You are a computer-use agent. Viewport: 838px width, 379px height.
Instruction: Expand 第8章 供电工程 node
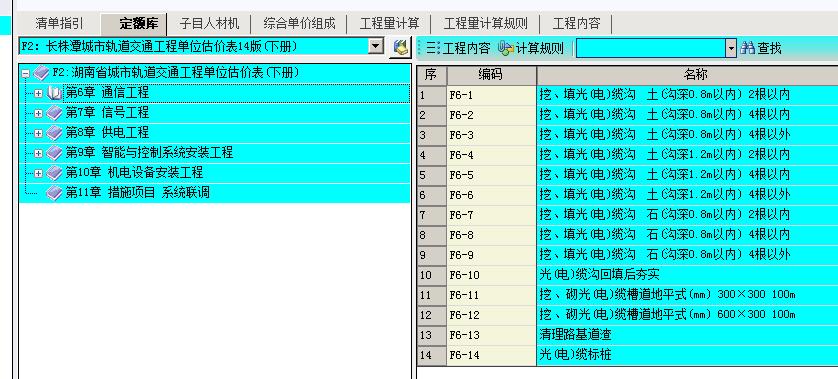coord(38,133)
